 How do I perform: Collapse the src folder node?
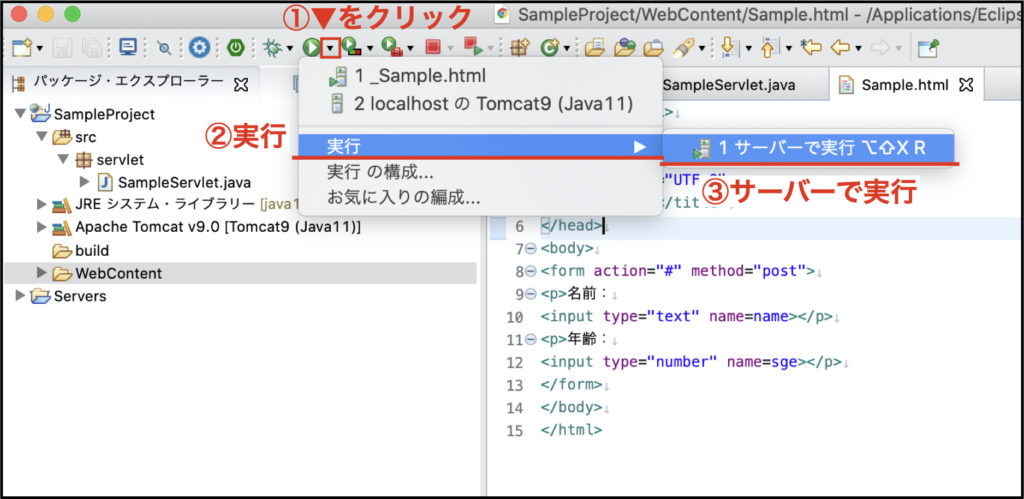(41, 138)
